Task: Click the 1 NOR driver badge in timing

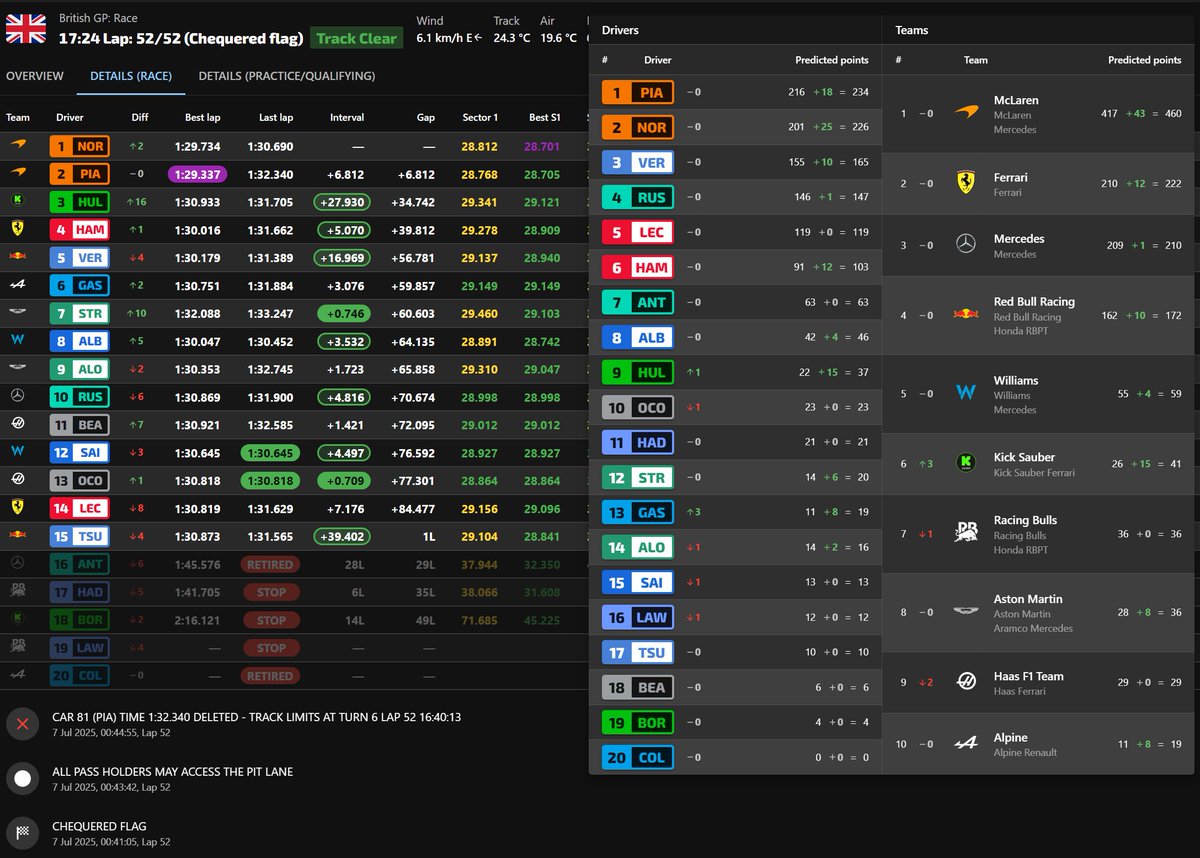Action: tap(79, 147)
